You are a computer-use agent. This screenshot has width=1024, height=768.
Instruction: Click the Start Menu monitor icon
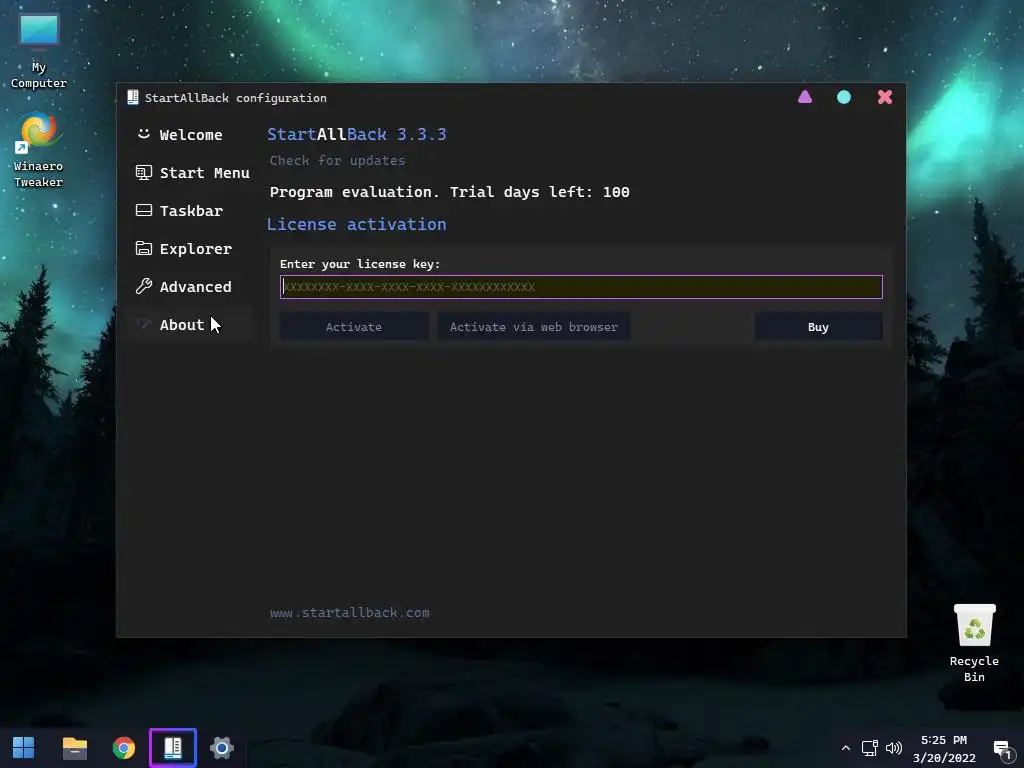click(144, 172)
